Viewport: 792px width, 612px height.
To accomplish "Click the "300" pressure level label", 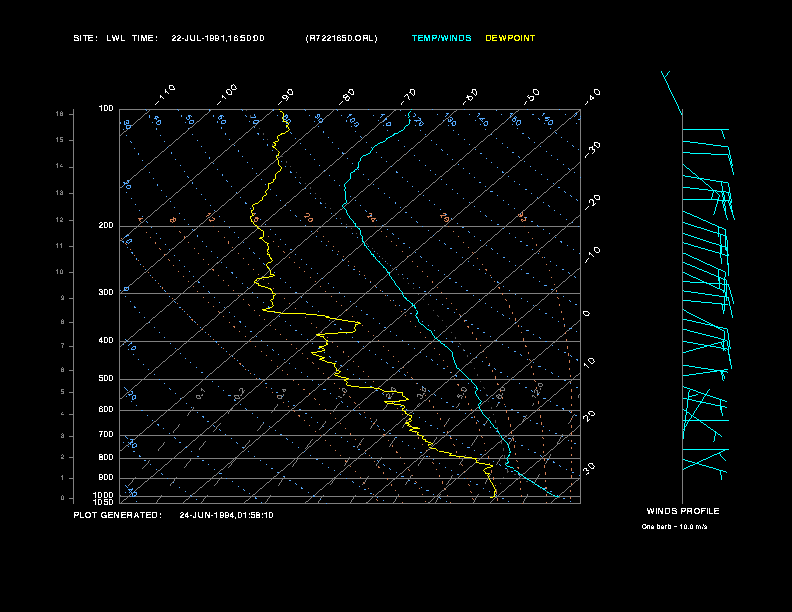I will pyautogui.click(x=106, y=292).
